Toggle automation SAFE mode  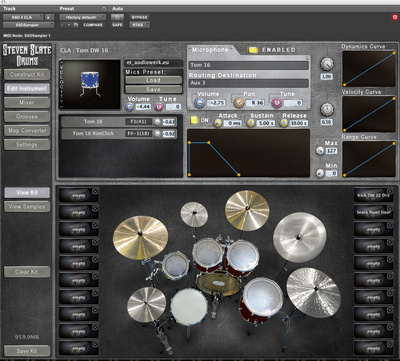click(x=117, y=25)
